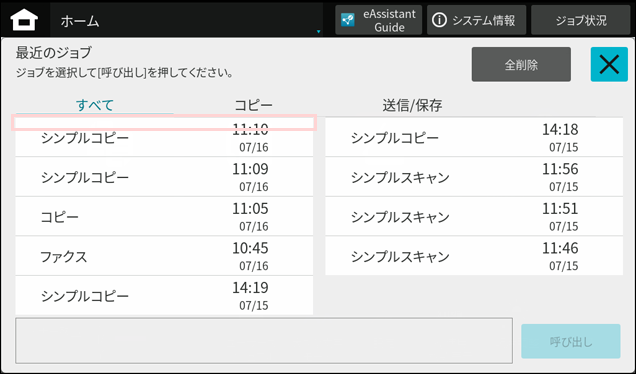The width and height of the screenshot is (636, 374).
Task: Delete all jobs with 全削除
Action: click(x=521, y=64)
